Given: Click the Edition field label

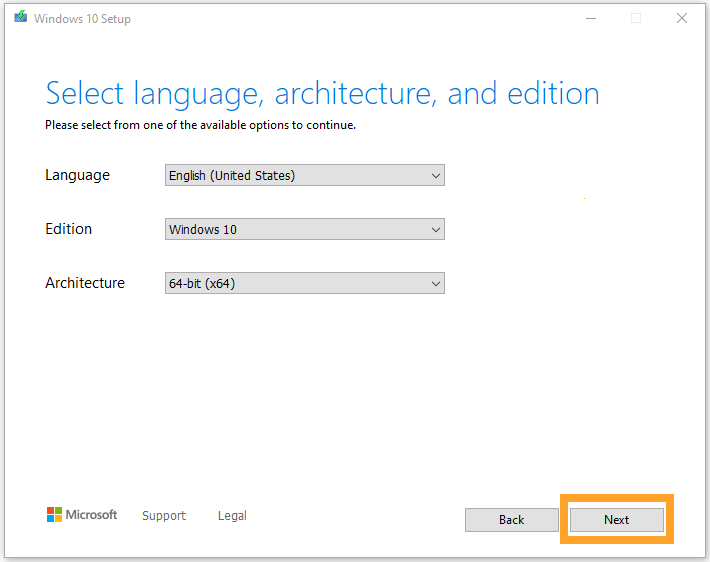Looking at the screenshot, I should tap(68, 229).
